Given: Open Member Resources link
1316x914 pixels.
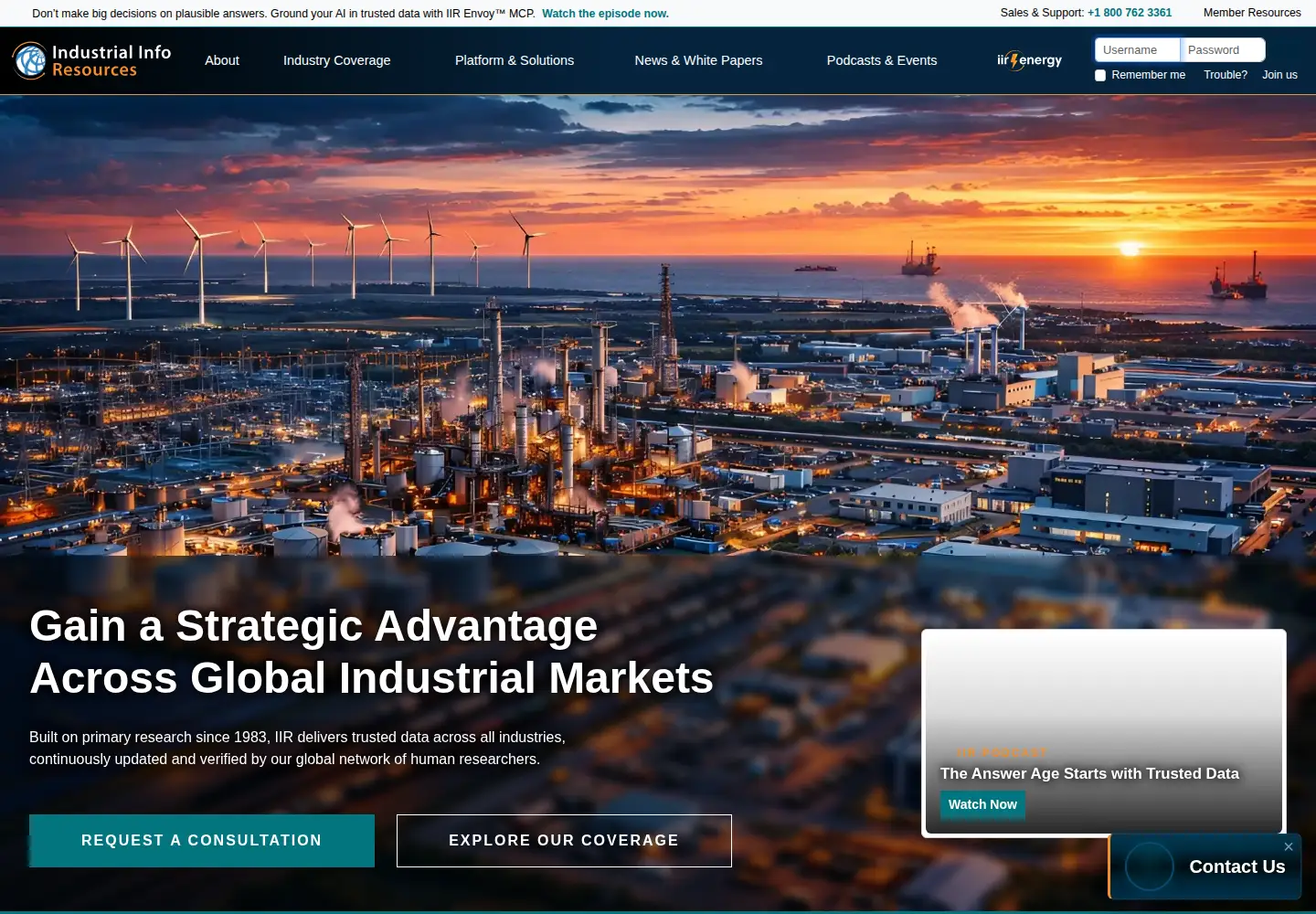Looking at the screenshot, I should pyautogui.click(x=1252, y=13).
